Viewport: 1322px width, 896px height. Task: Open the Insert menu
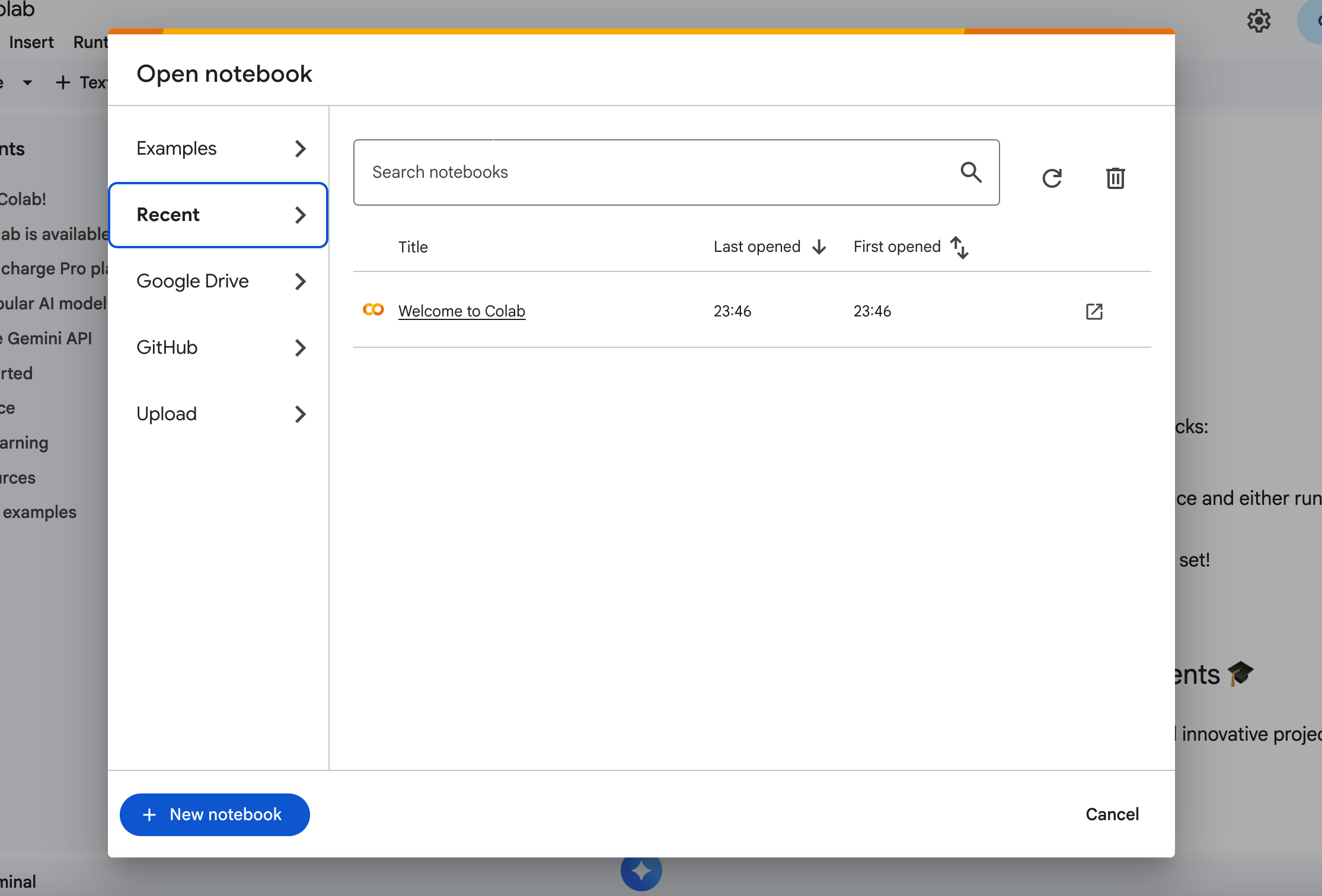click(31, 43)
